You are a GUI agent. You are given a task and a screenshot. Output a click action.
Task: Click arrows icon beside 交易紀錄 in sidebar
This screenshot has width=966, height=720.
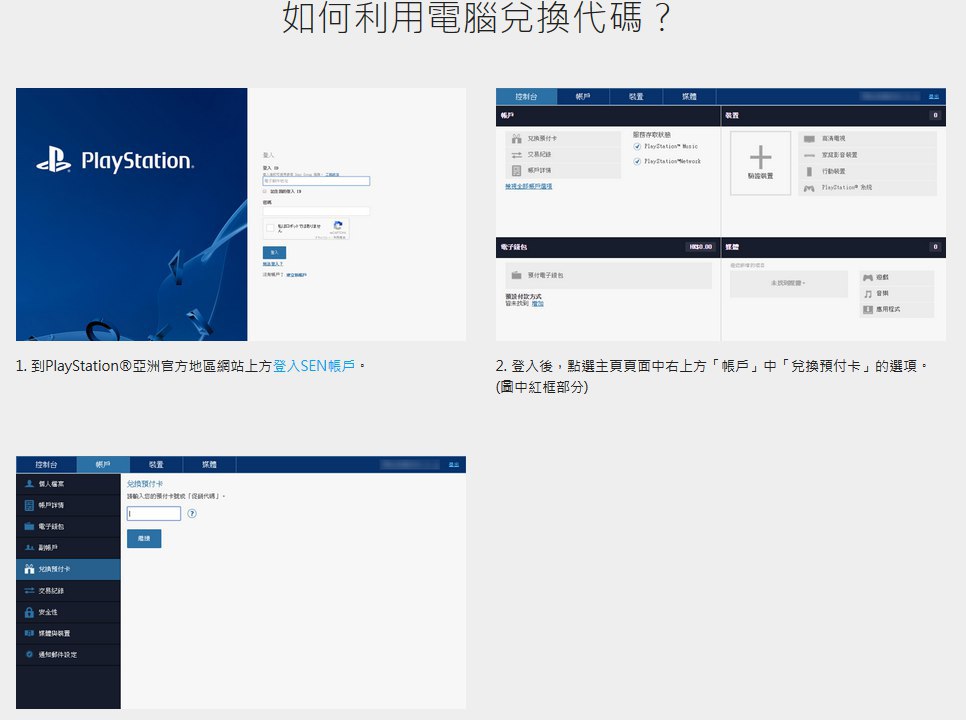pyautogui.click(x=29, y=591)
